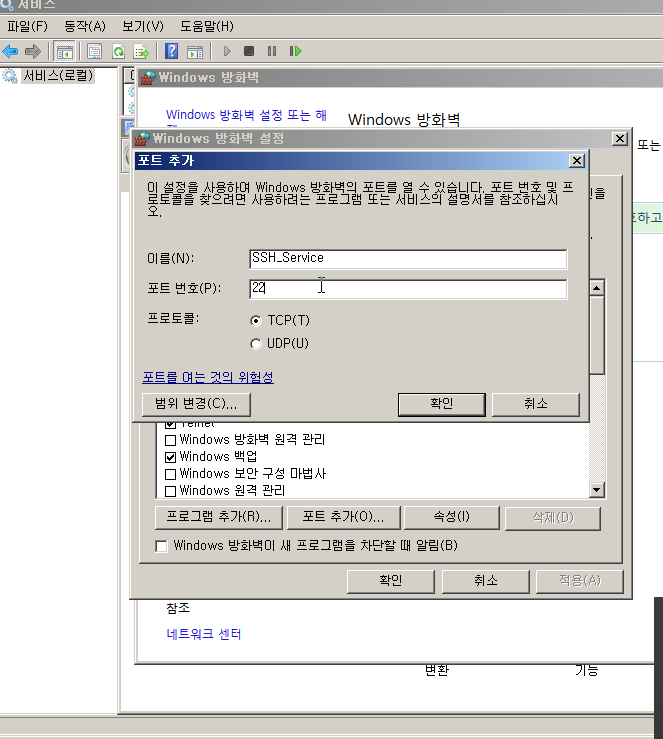
Task: Open the 파일(F) menu
Action: click(27, 26)
